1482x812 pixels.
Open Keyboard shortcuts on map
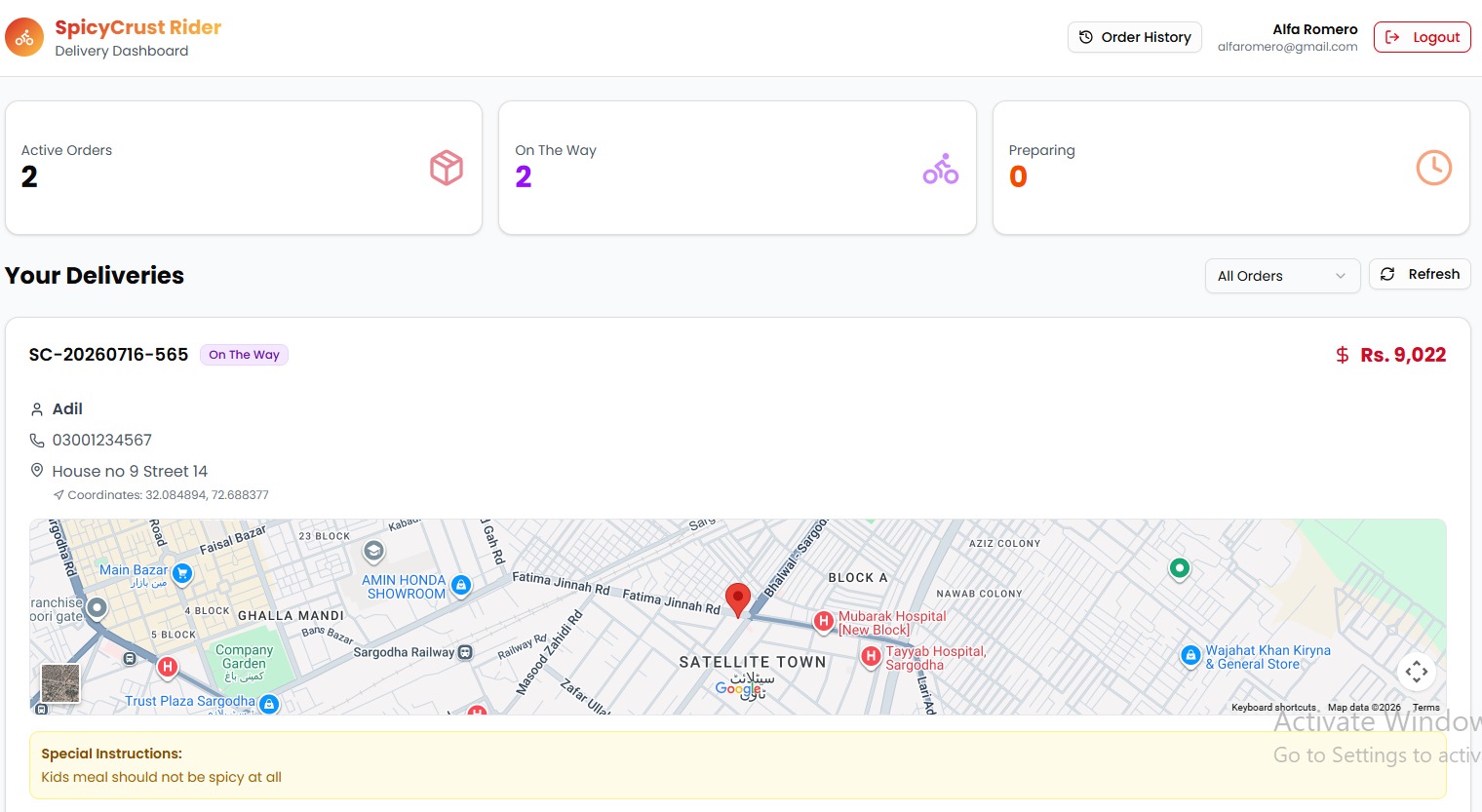1273,708
